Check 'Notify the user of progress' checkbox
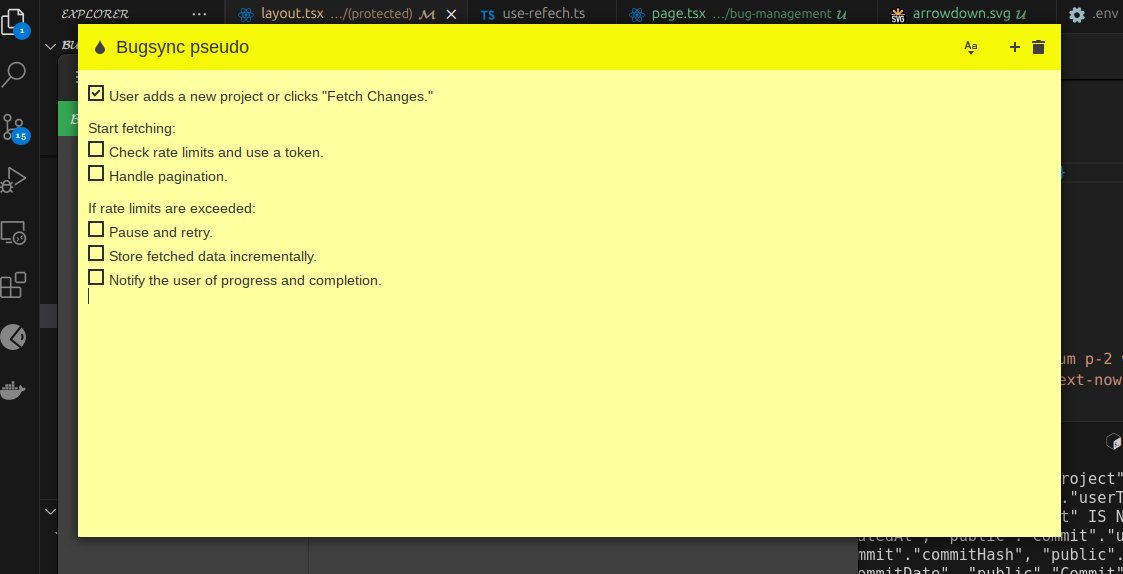Viewport: 1123px width, 574px height. pos(96,277)
